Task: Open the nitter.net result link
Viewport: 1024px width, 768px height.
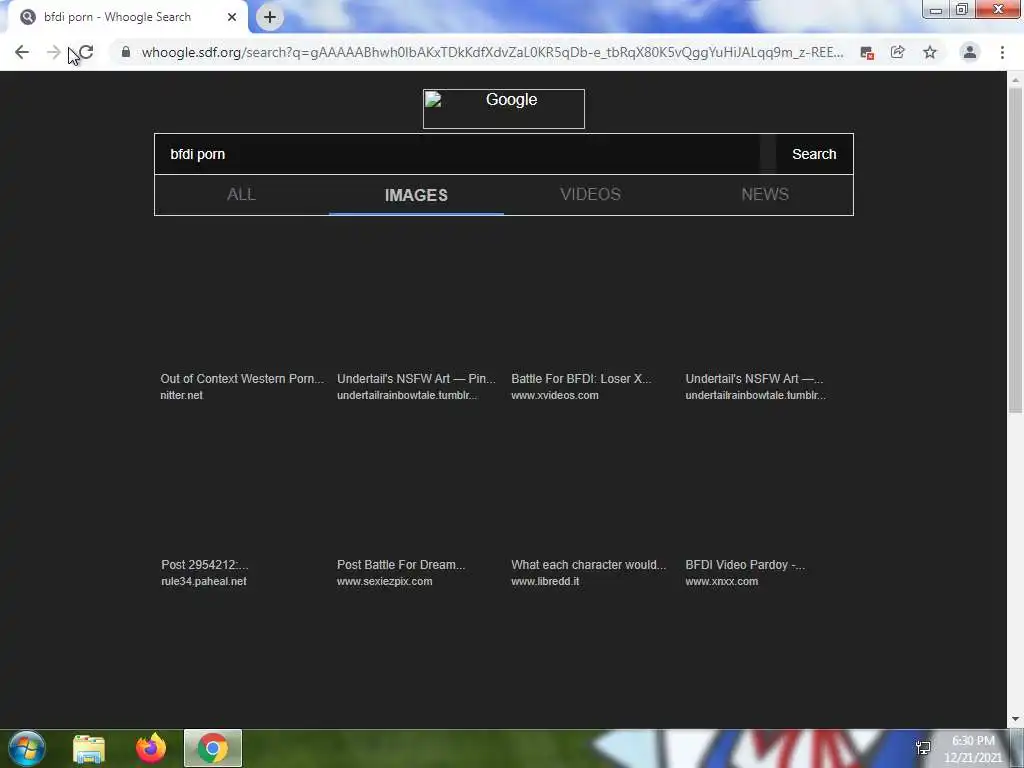Action: point(182,395)
